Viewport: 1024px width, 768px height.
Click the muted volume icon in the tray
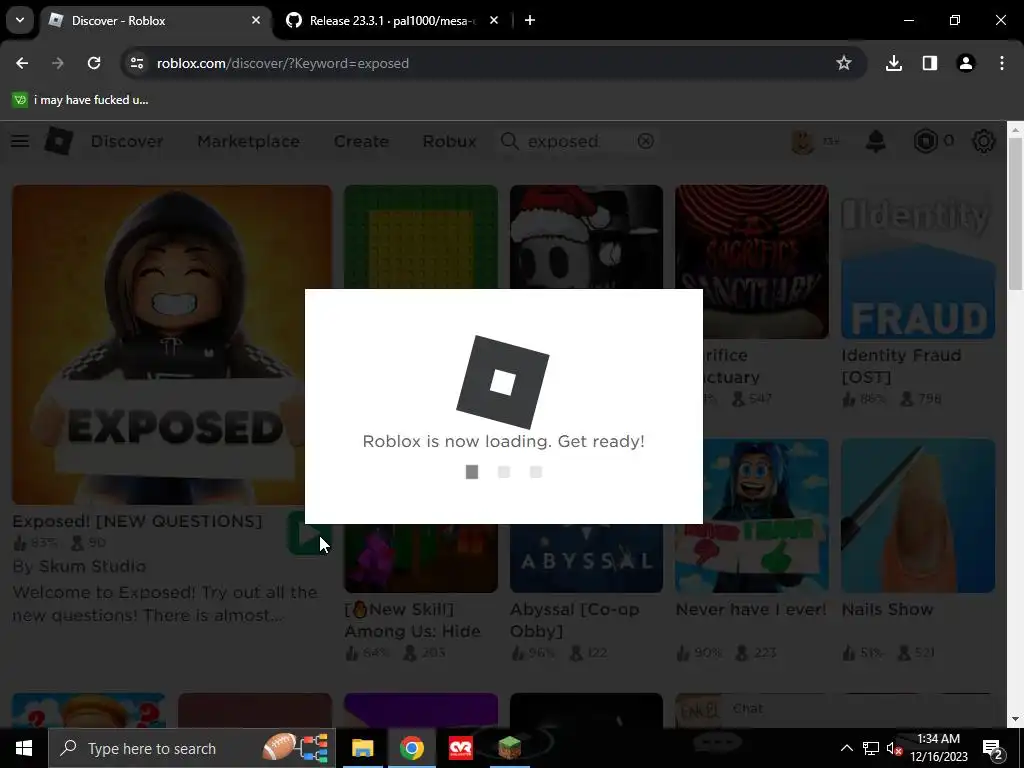pyautogui.click(x=895, y=748)
